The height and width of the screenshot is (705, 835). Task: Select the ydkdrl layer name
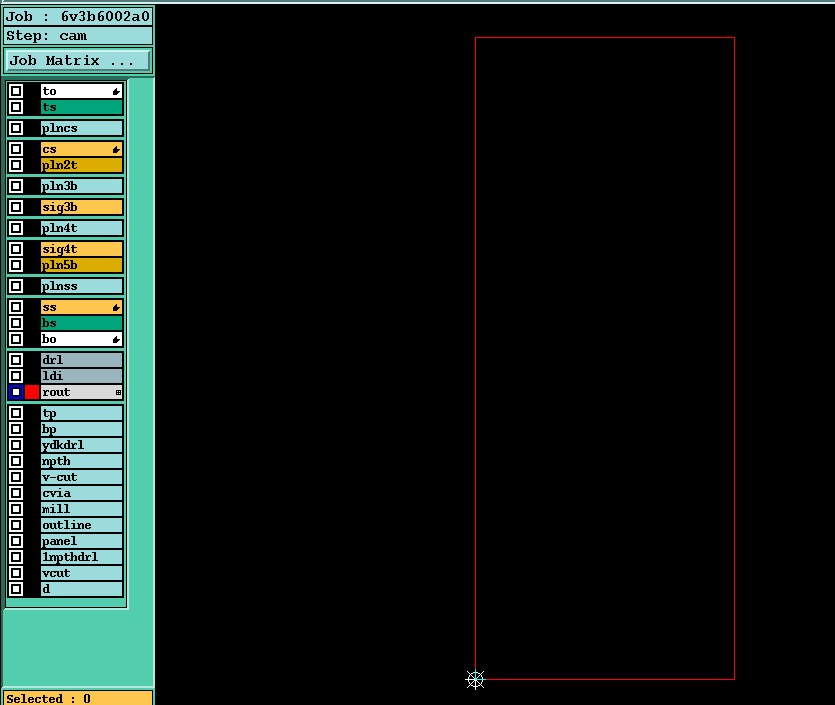82,445
